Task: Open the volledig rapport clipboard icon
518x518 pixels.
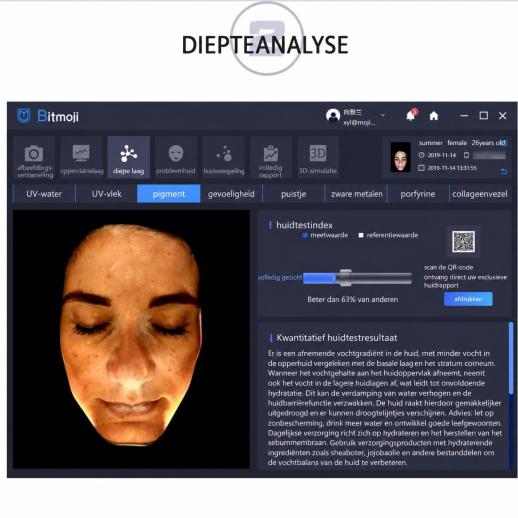Action: point(271,153)
